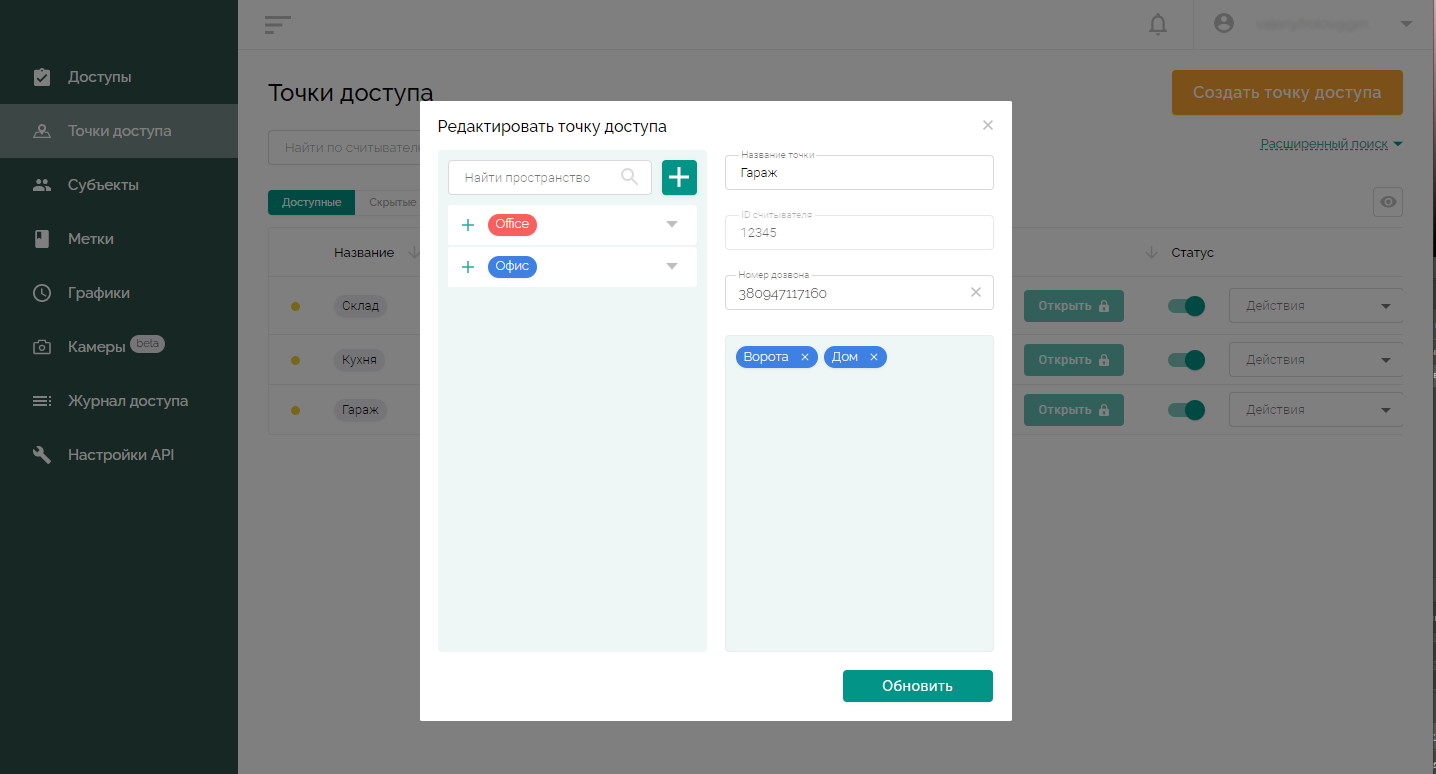Expand the Офис space row arrow
This screenshot has height=774, width=1436.
[x=672, y=266]
